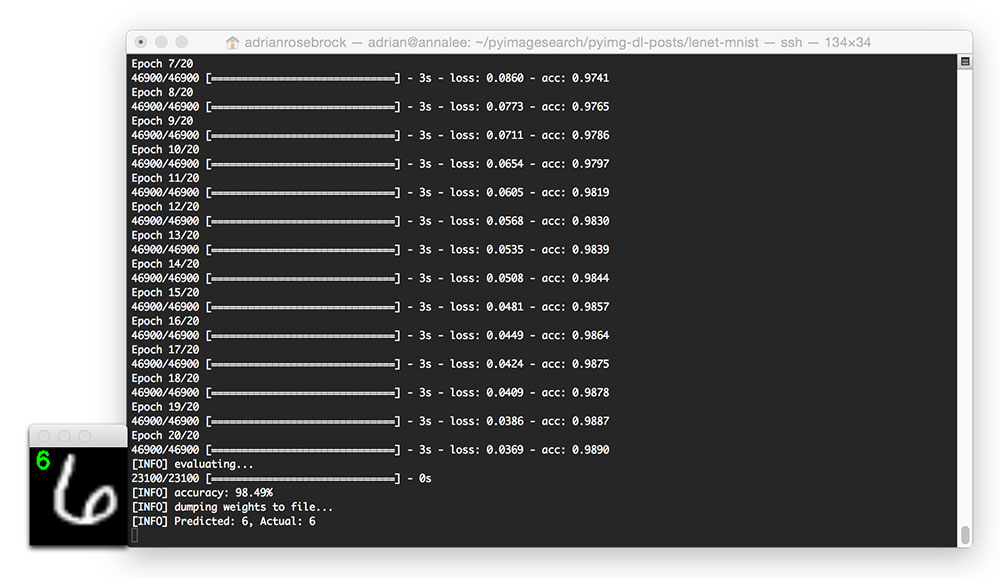Click 'loss: 0.0369' value
Screen dimensions: 1000x578
click(x=487, y=450)
